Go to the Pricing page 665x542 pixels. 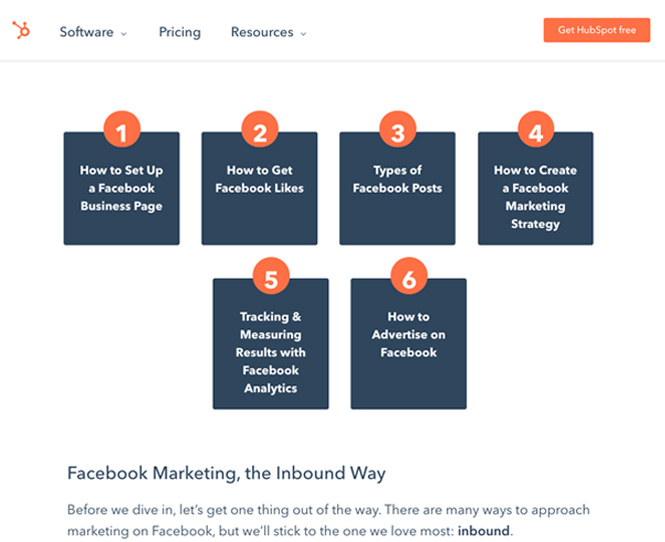tap(180, 32)
